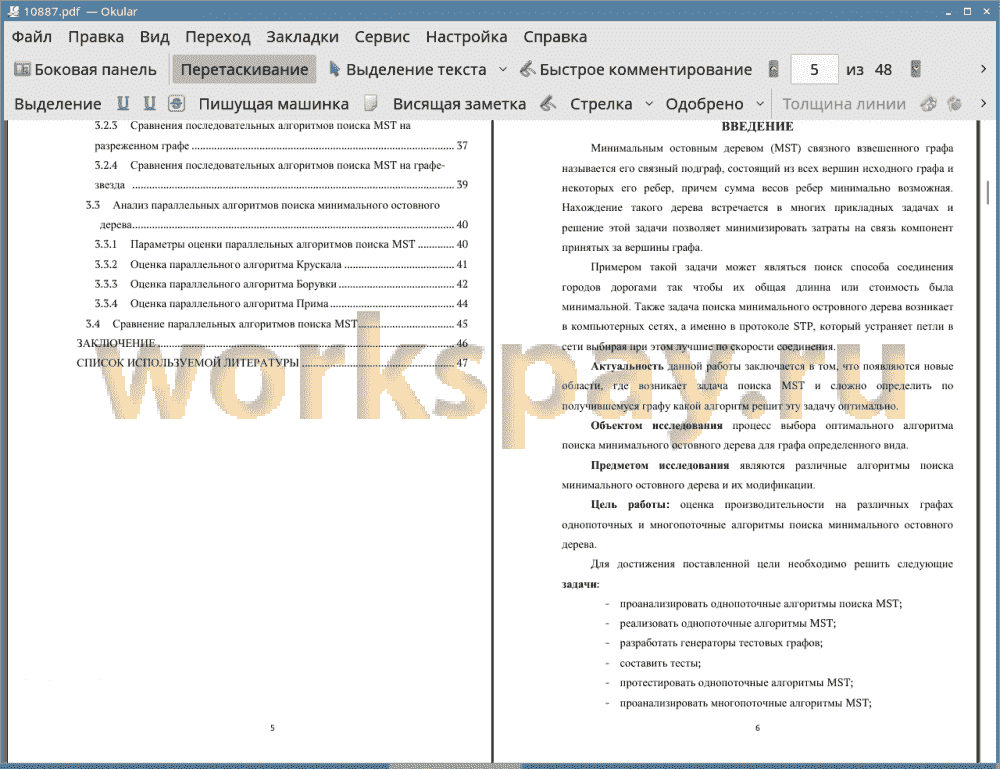Click the page number 6 at page bottom
Image resolution: width=1000 pixels, height=769 pixels.
click(x=758, y=728)
